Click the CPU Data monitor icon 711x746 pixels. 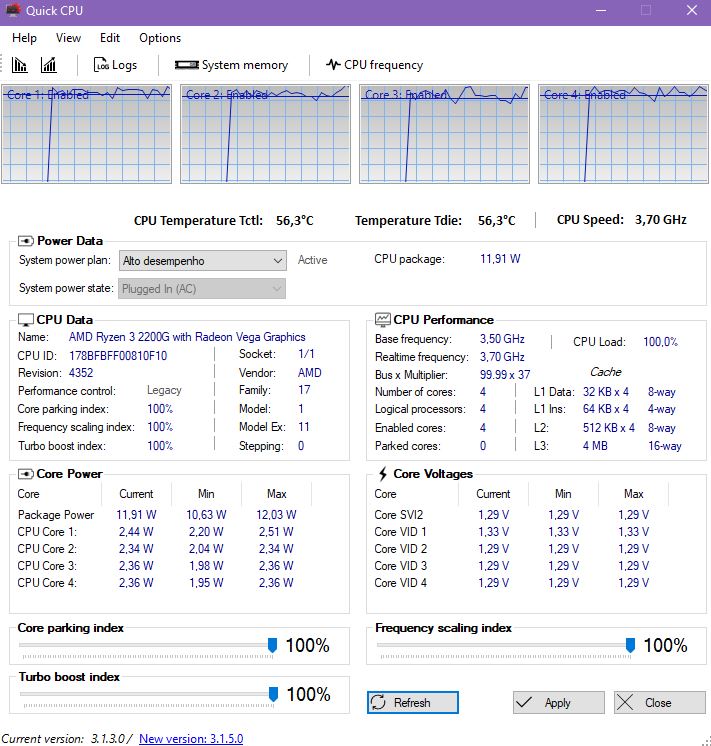[26, 320]
